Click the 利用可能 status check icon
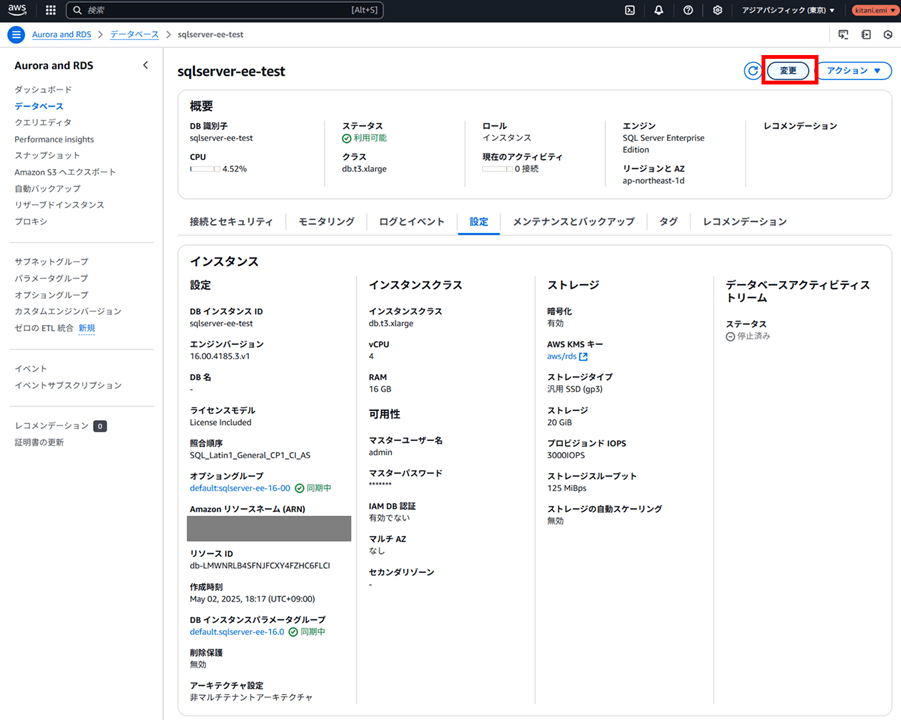Viewport: 901px width, 720px height. (346, 138)
